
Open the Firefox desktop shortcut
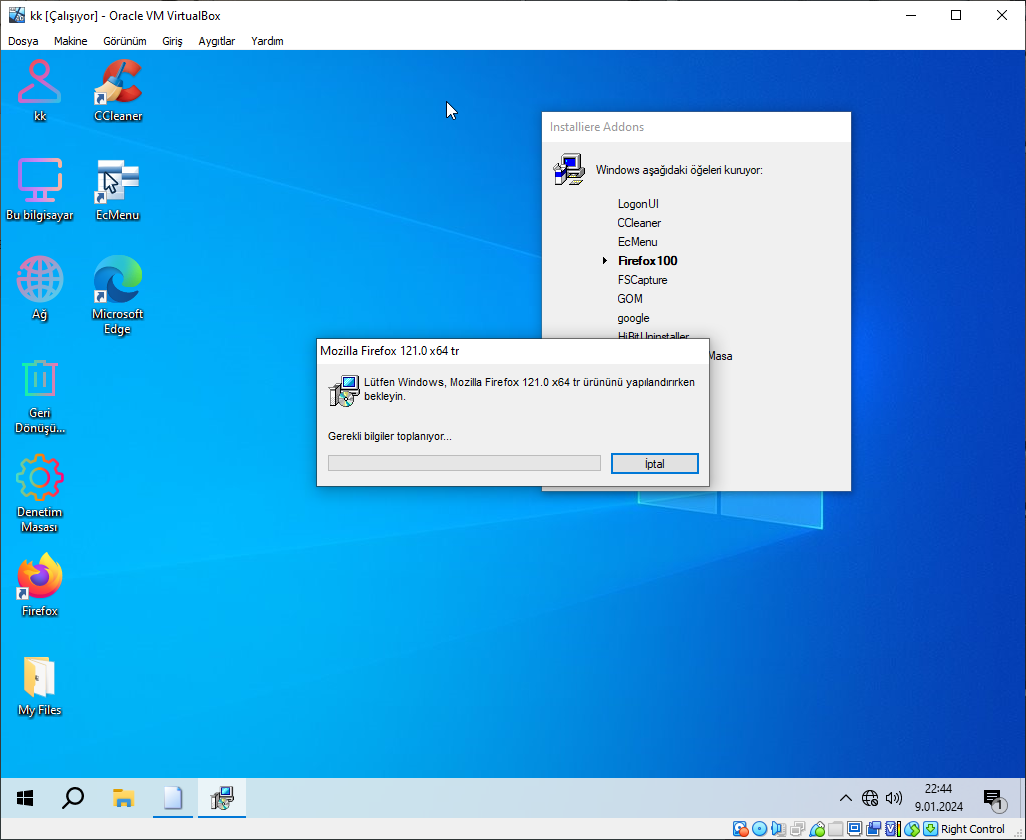pyautogui.click(x=39, y=584)
